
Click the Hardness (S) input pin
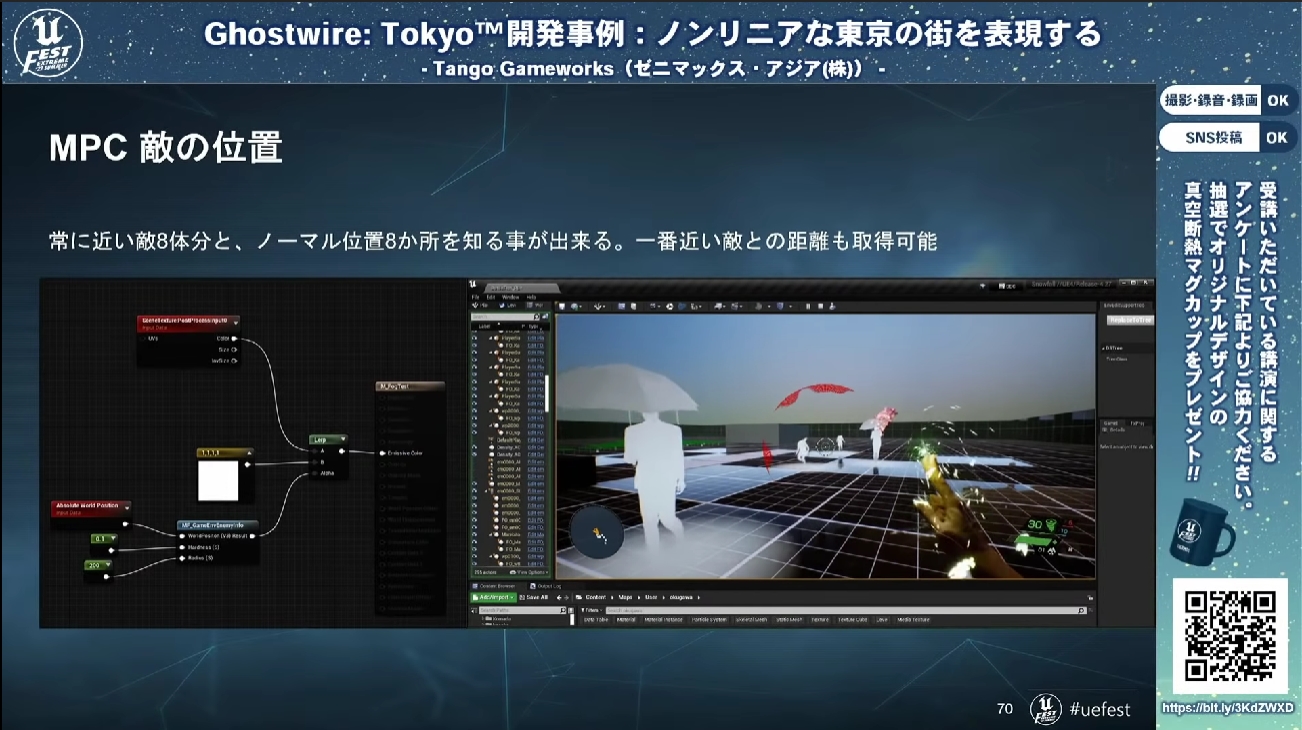pyautogui.click(x=182, y=547)
